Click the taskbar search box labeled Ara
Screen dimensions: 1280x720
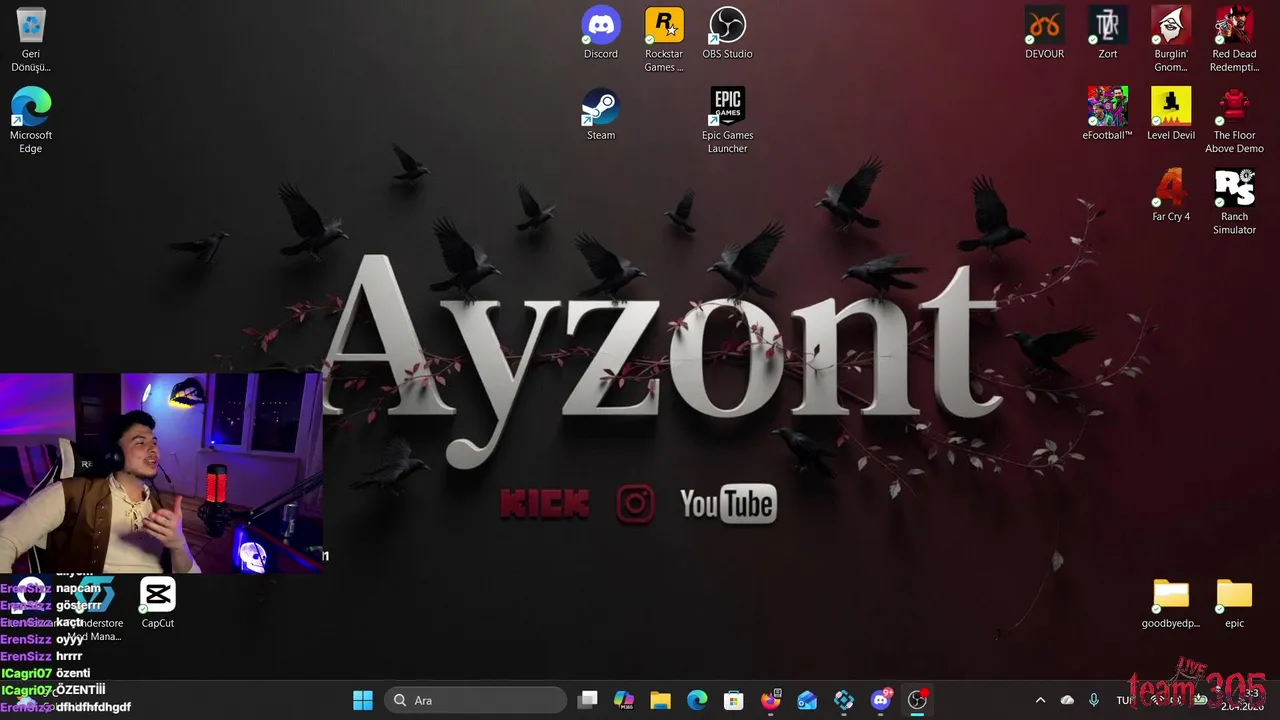pyautogui.click(x=476, y=700)
